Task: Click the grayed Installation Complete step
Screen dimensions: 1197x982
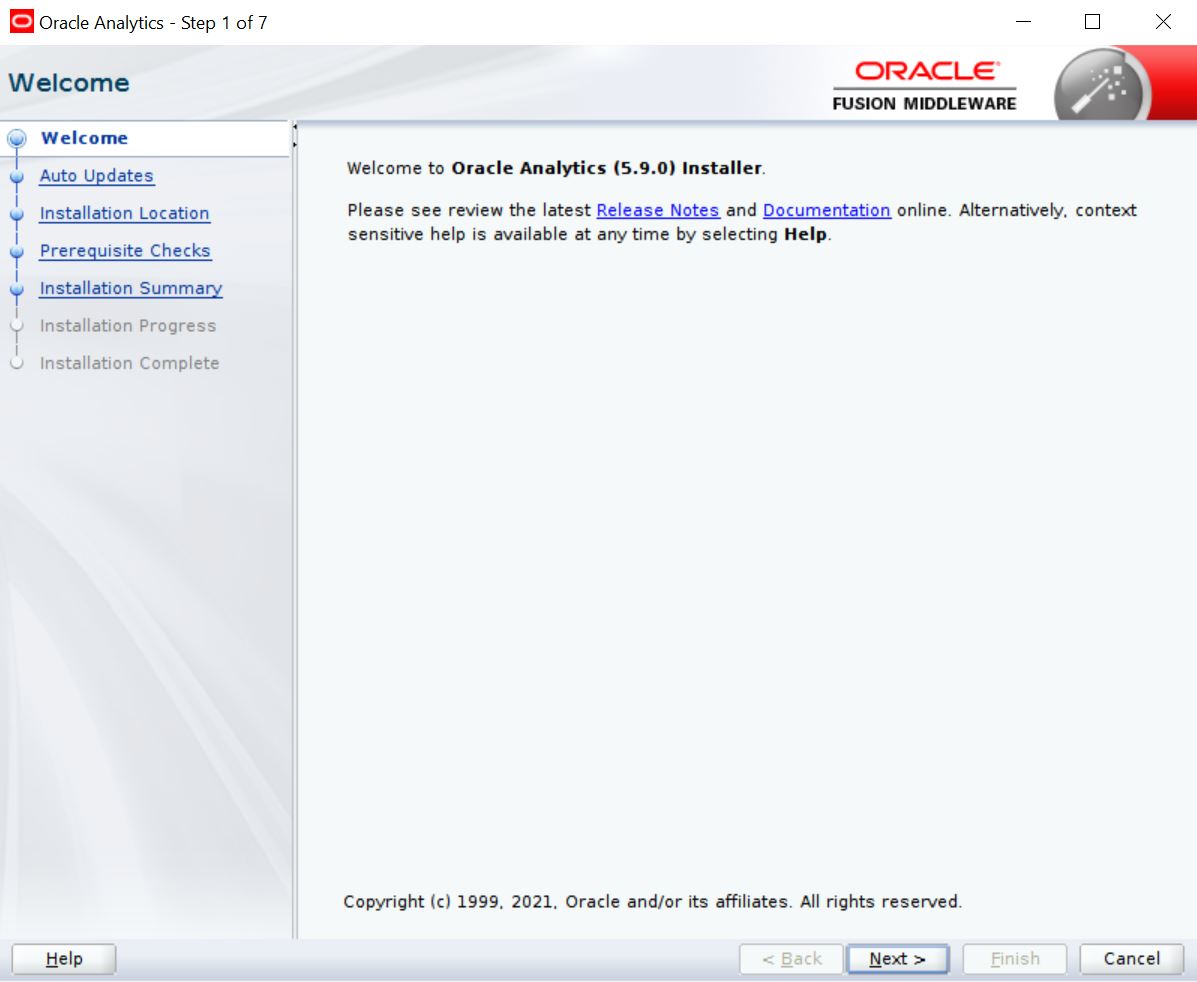Action: [130, 363]
